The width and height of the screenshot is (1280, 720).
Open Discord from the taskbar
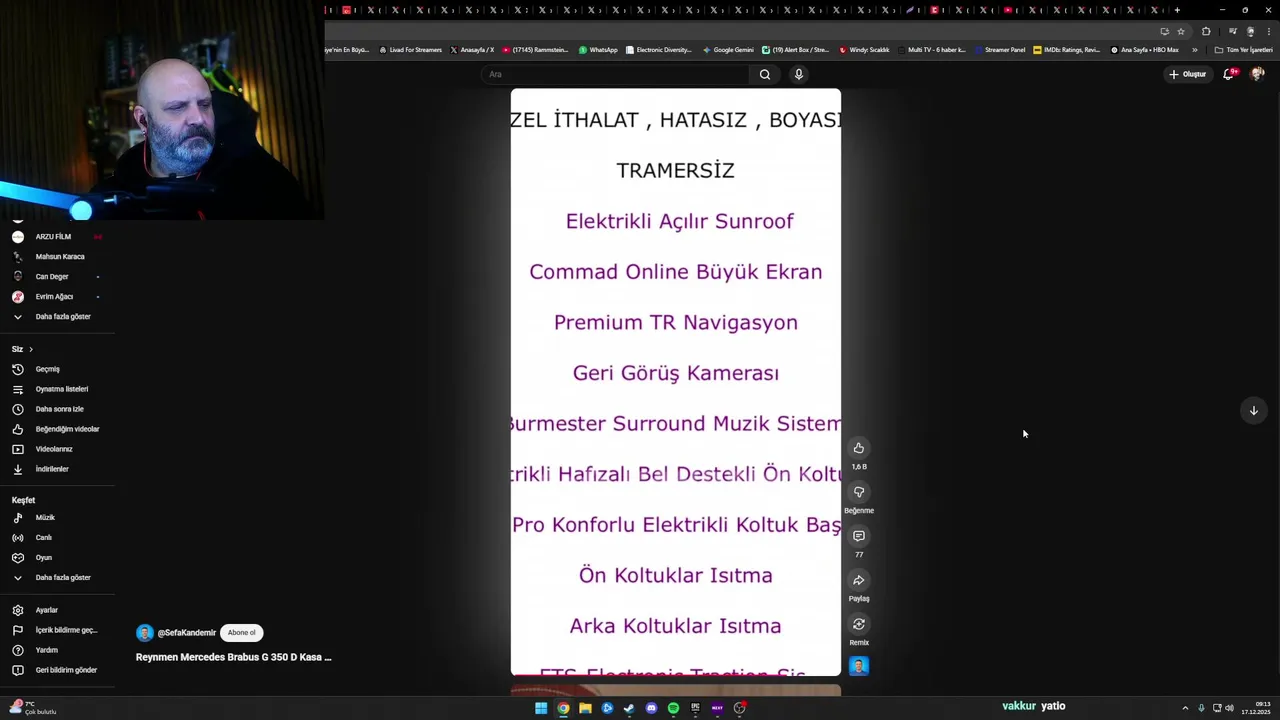[651, 708]
